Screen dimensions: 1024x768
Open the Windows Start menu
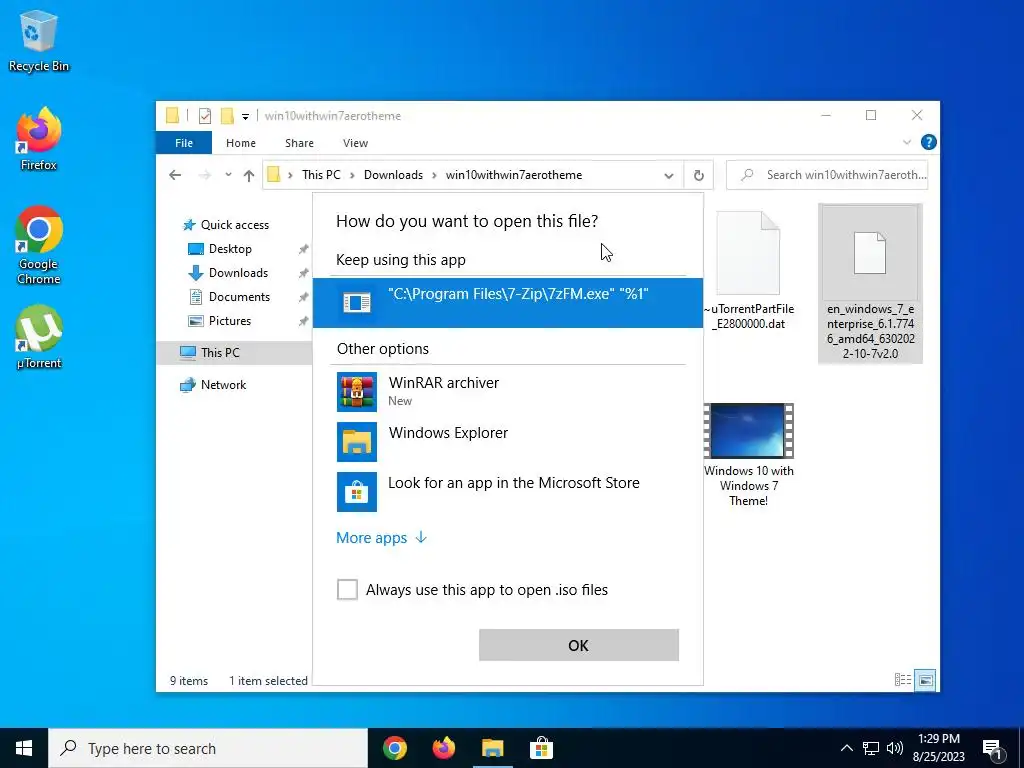coord(24,748)
